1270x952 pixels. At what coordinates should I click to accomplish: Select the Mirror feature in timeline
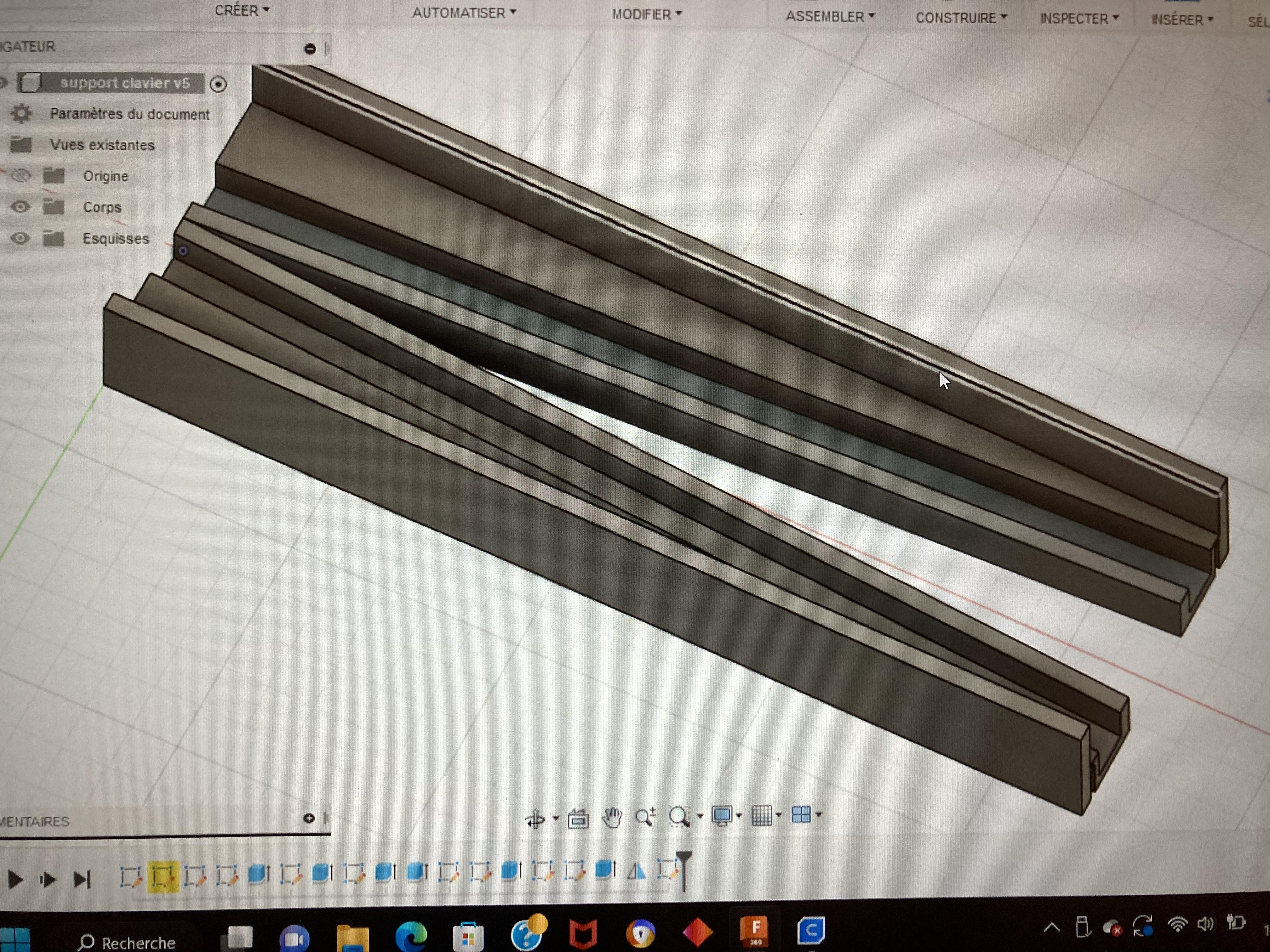tap(636, 871)
